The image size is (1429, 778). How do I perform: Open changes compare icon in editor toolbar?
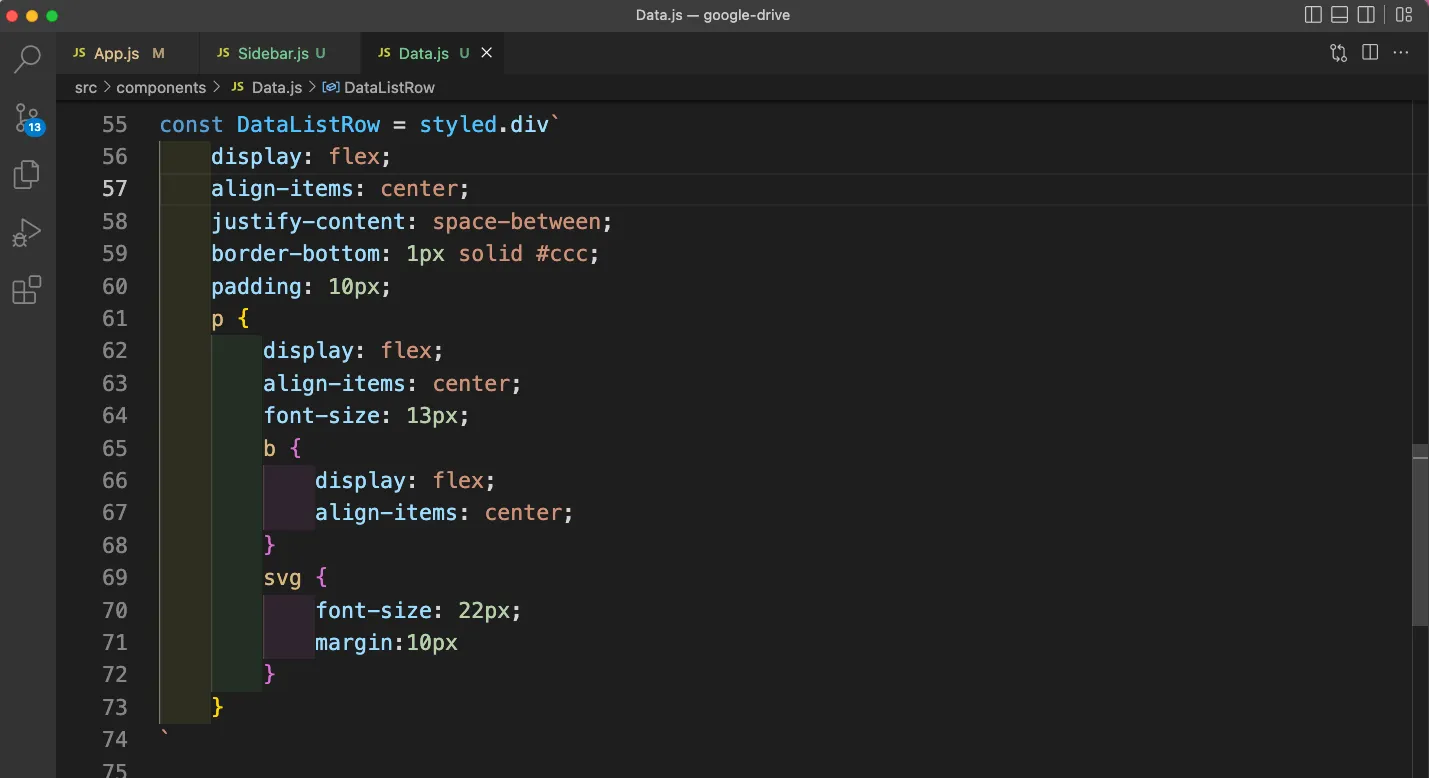[1338, 53]
